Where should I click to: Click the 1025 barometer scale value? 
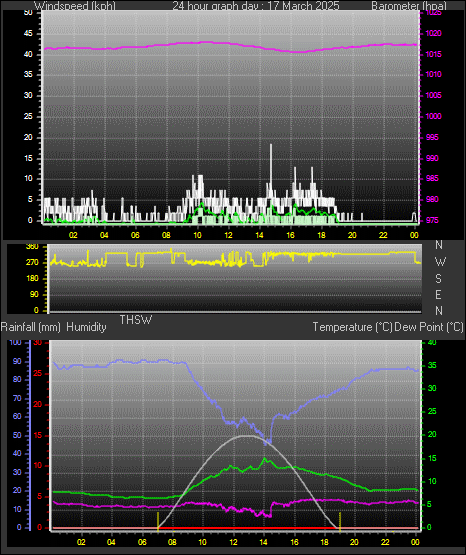pos(433,13)
